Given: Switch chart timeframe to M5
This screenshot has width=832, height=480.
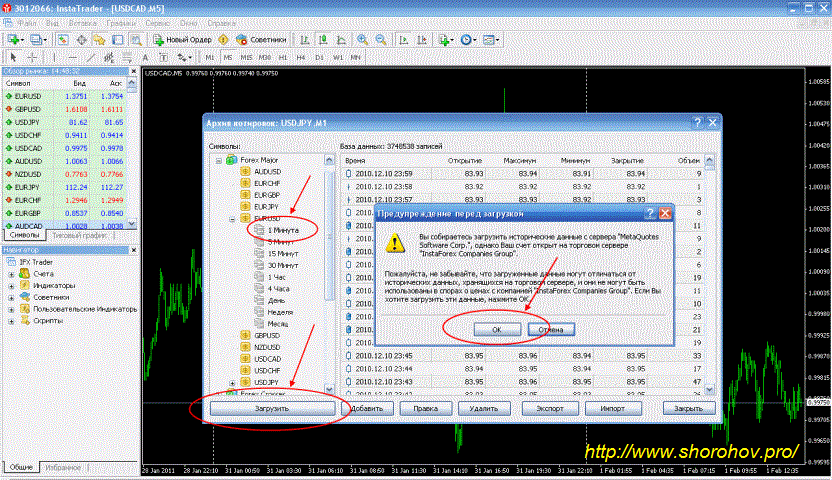Looking at the screenshot, I should point(228,57).
